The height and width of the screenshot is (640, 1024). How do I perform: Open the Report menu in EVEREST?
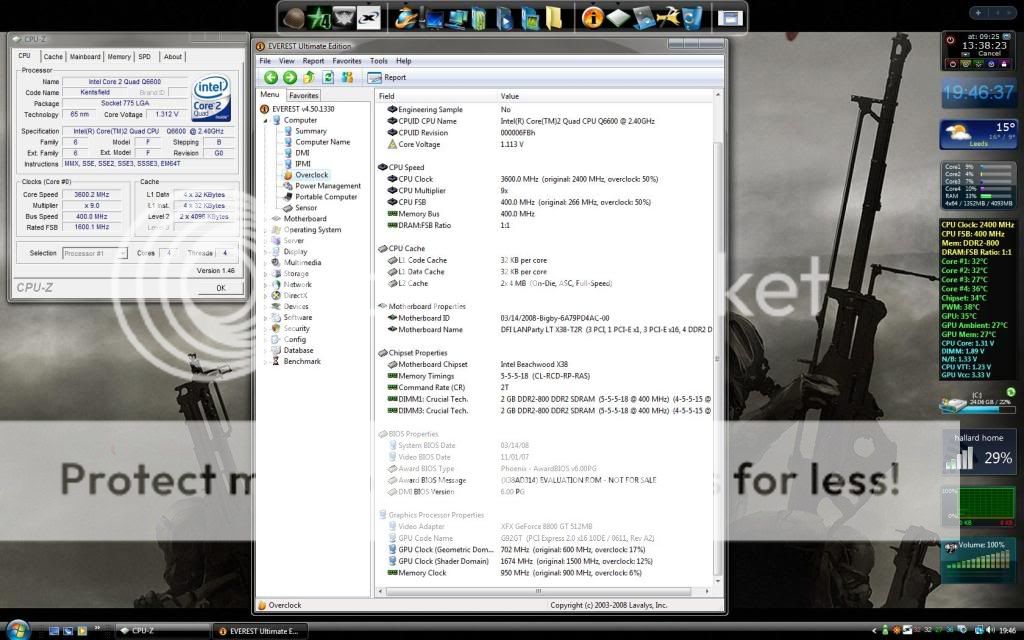coord(313,61)
